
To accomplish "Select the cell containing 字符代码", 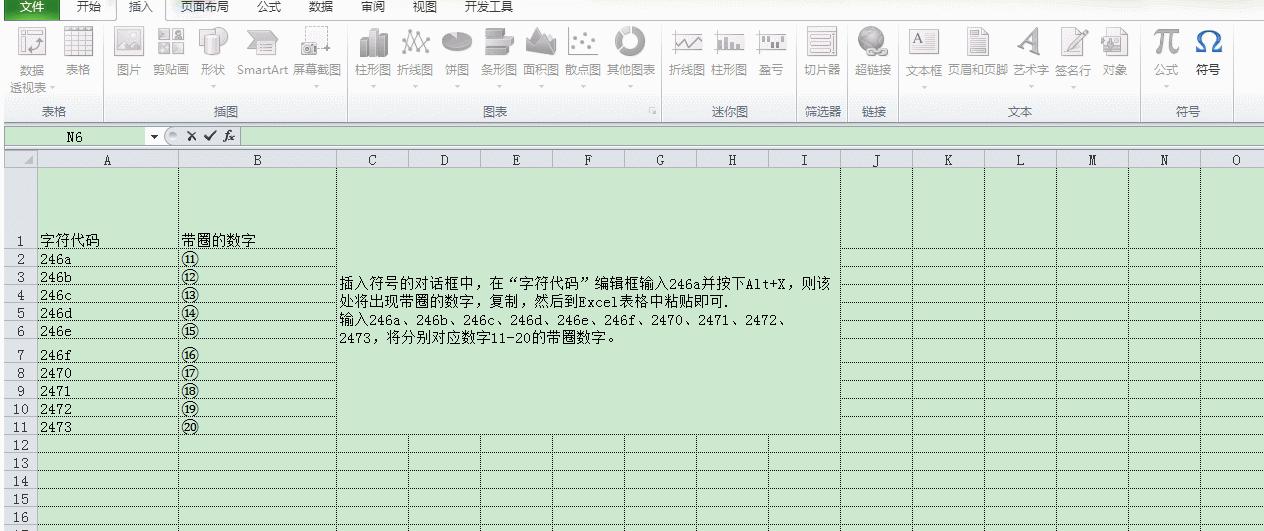I will [108, 208].
